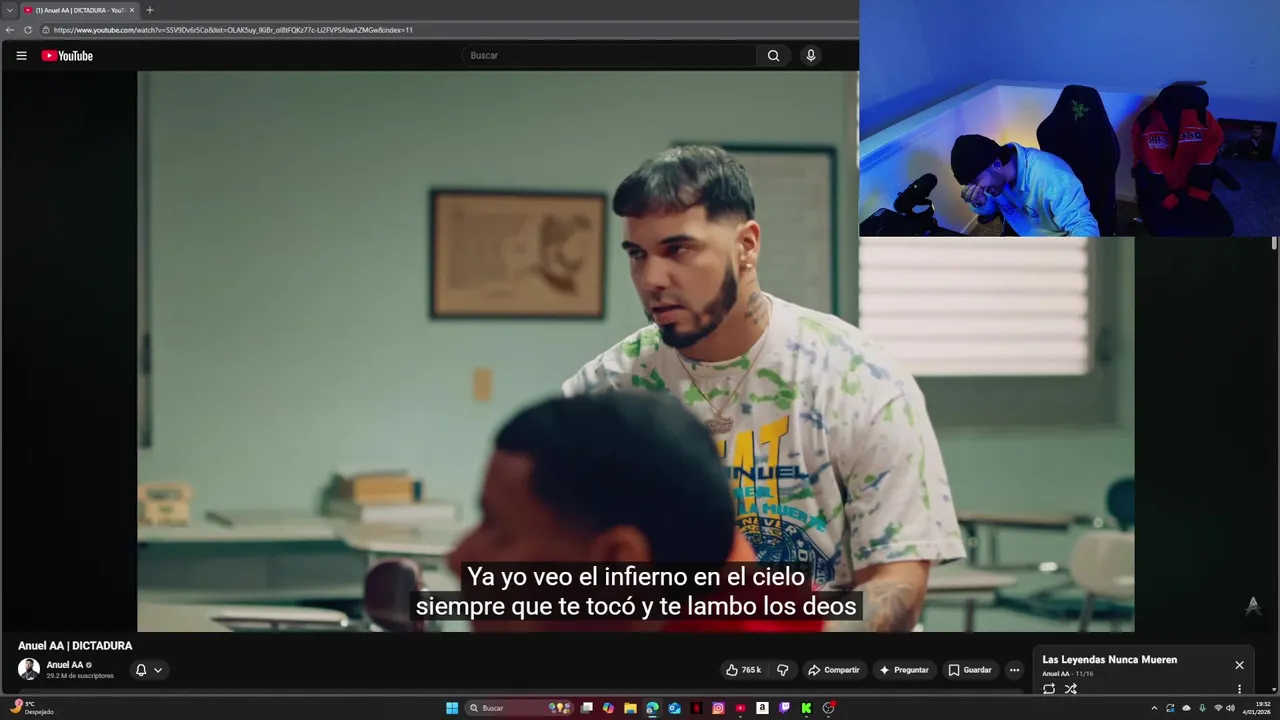1280x720 pixels.
Task: Open Twitch from taskbar
Action: pyautogui.click(x=784, y=708)
